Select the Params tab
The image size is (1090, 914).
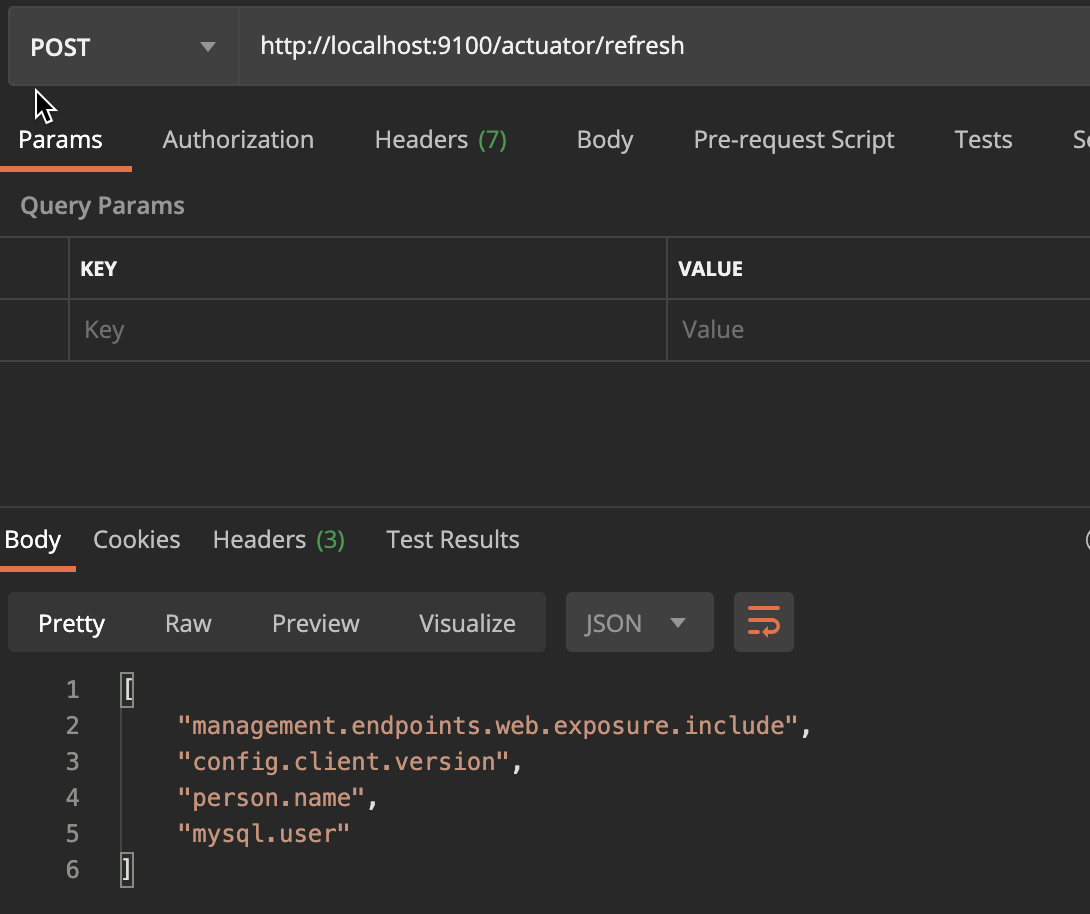[60, 140]
